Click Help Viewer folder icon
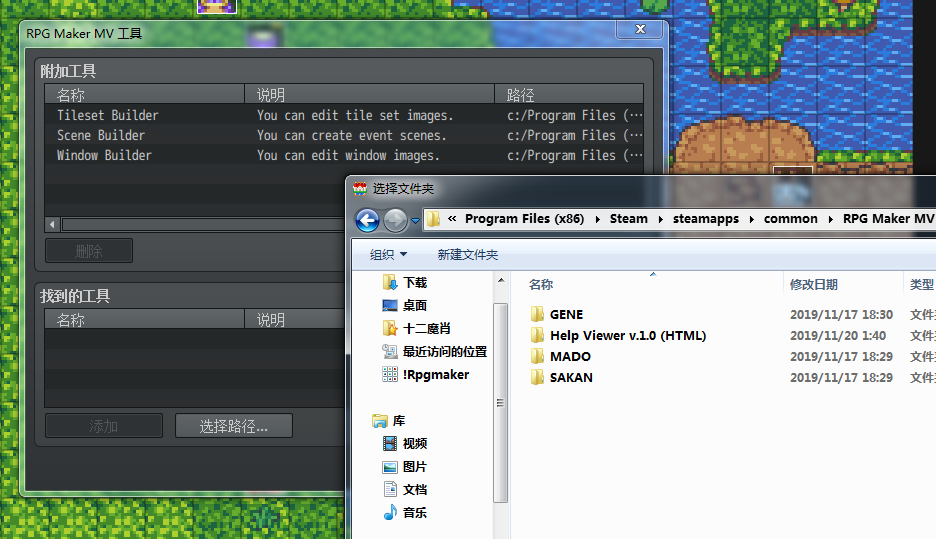 tap(537, 335)
